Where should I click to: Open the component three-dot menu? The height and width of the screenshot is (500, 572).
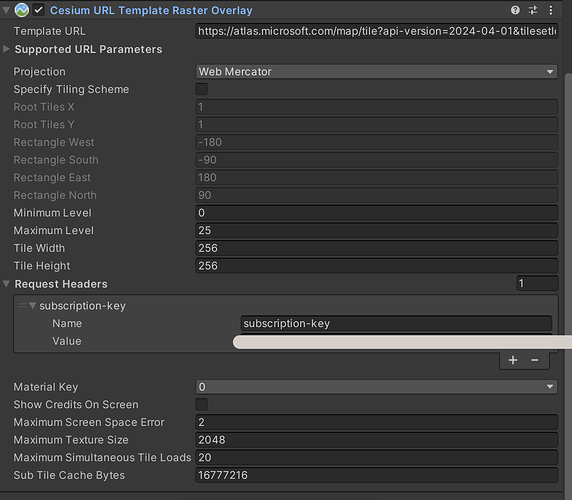(550, 10)
